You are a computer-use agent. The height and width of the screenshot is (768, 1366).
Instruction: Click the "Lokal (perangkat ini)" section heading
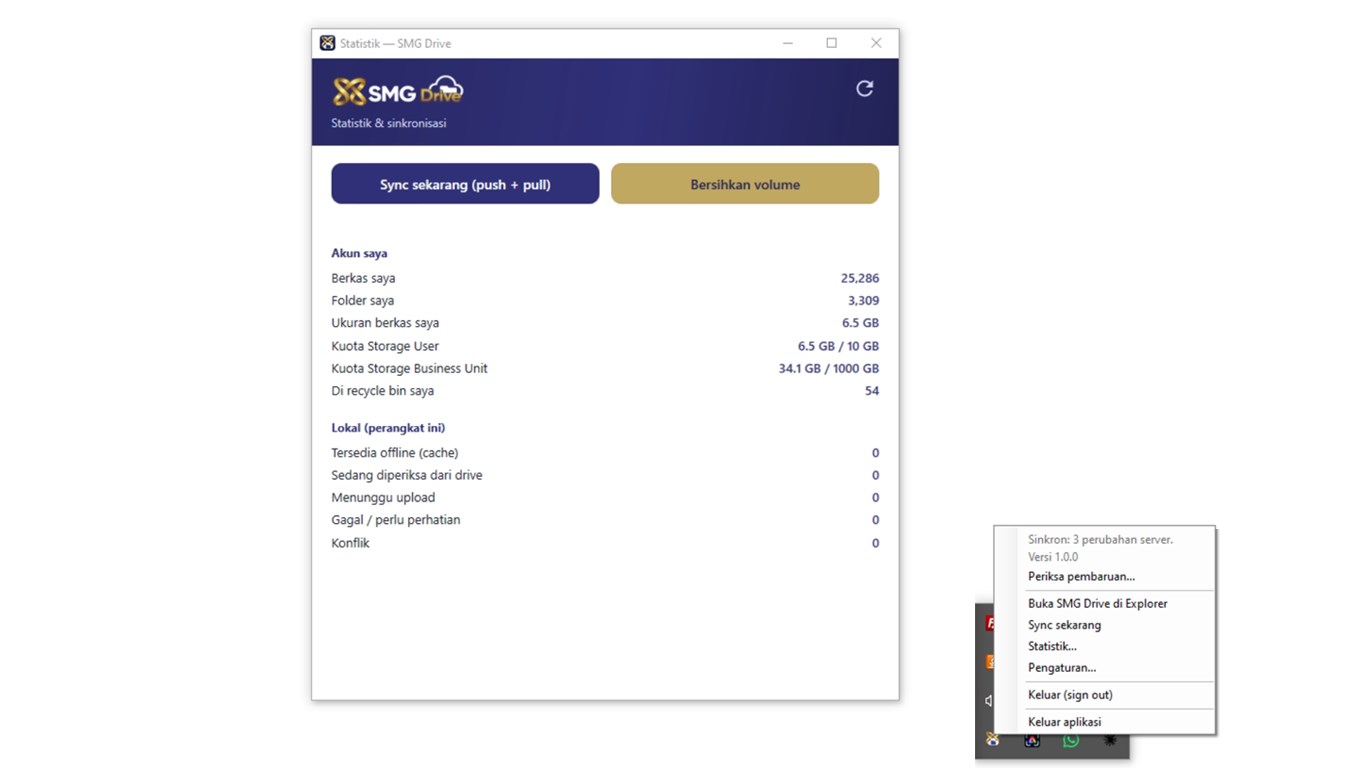pos(388,427)
